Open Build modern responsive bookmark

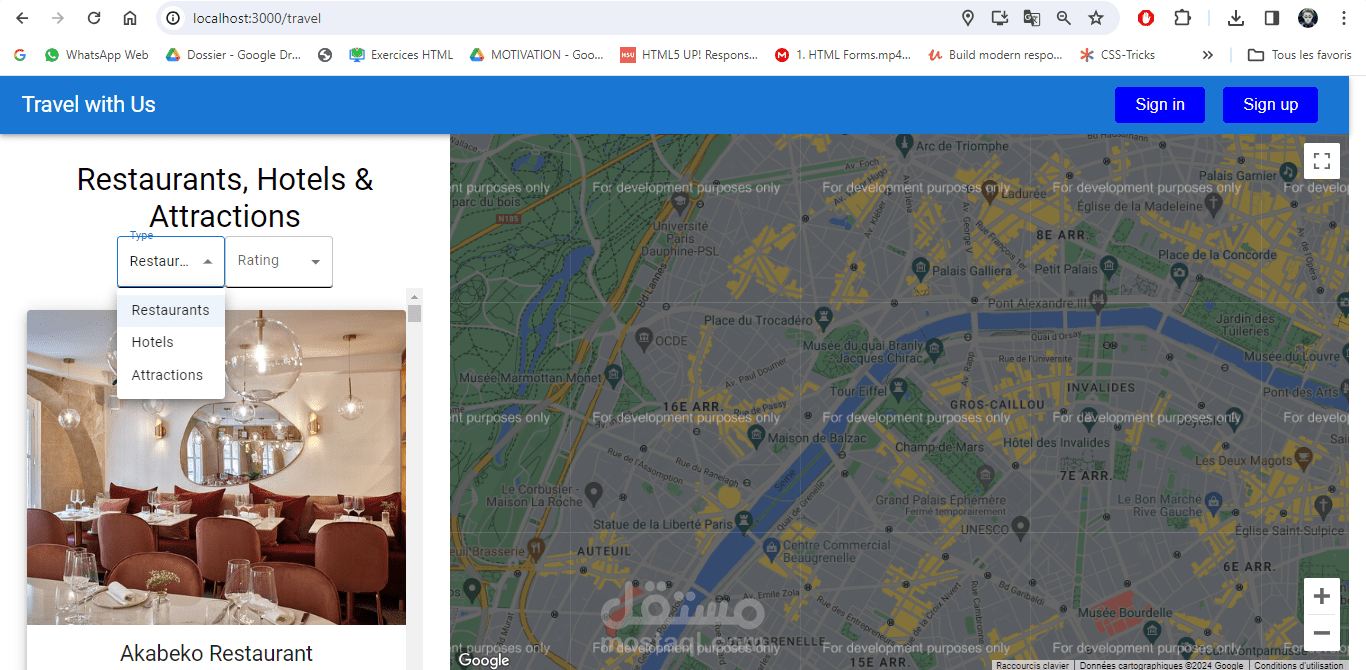pyautogui.click(x=995, y=55)
